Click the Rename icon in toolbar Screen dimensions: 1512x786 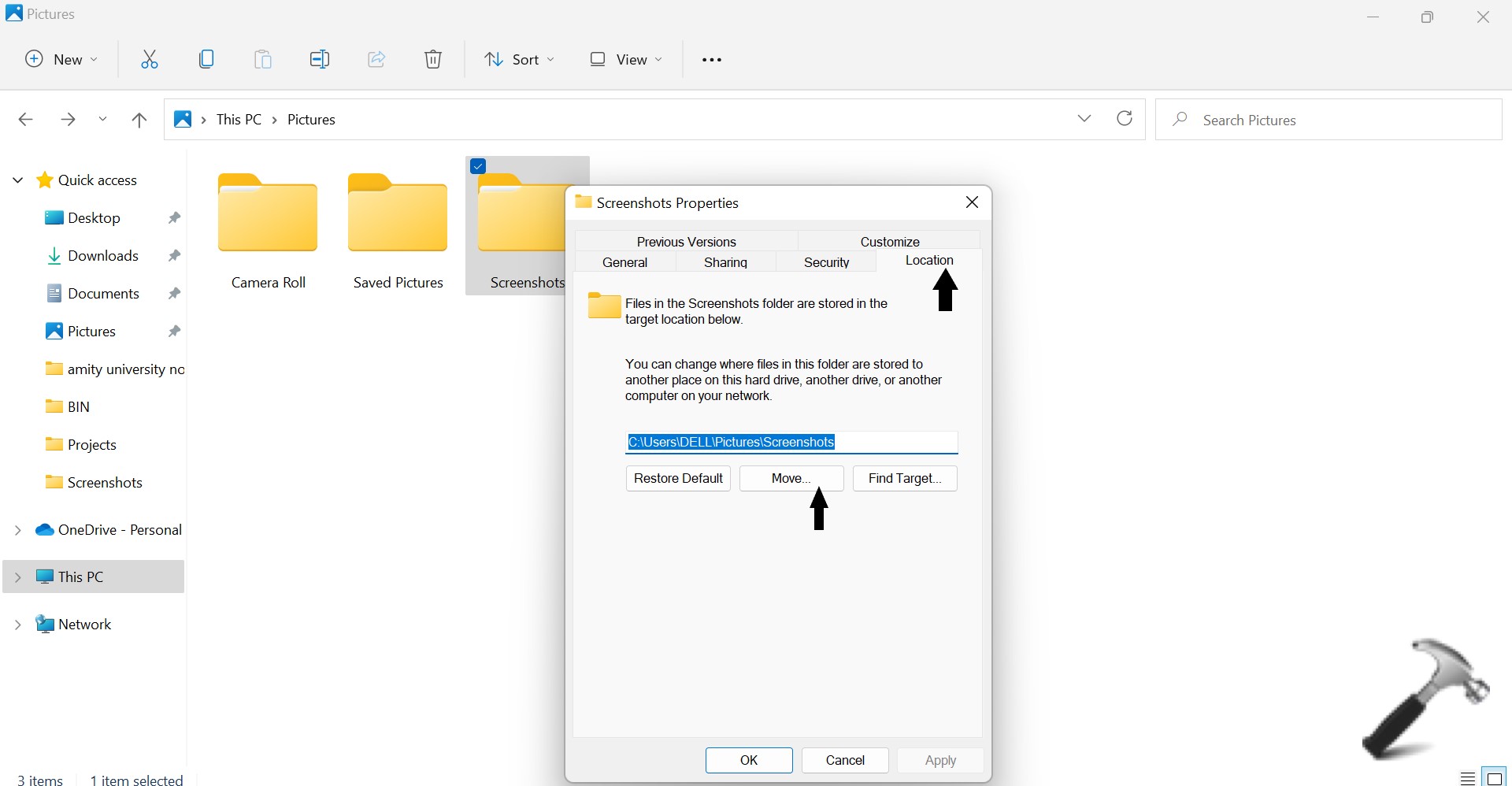click(x=320, y=60)
